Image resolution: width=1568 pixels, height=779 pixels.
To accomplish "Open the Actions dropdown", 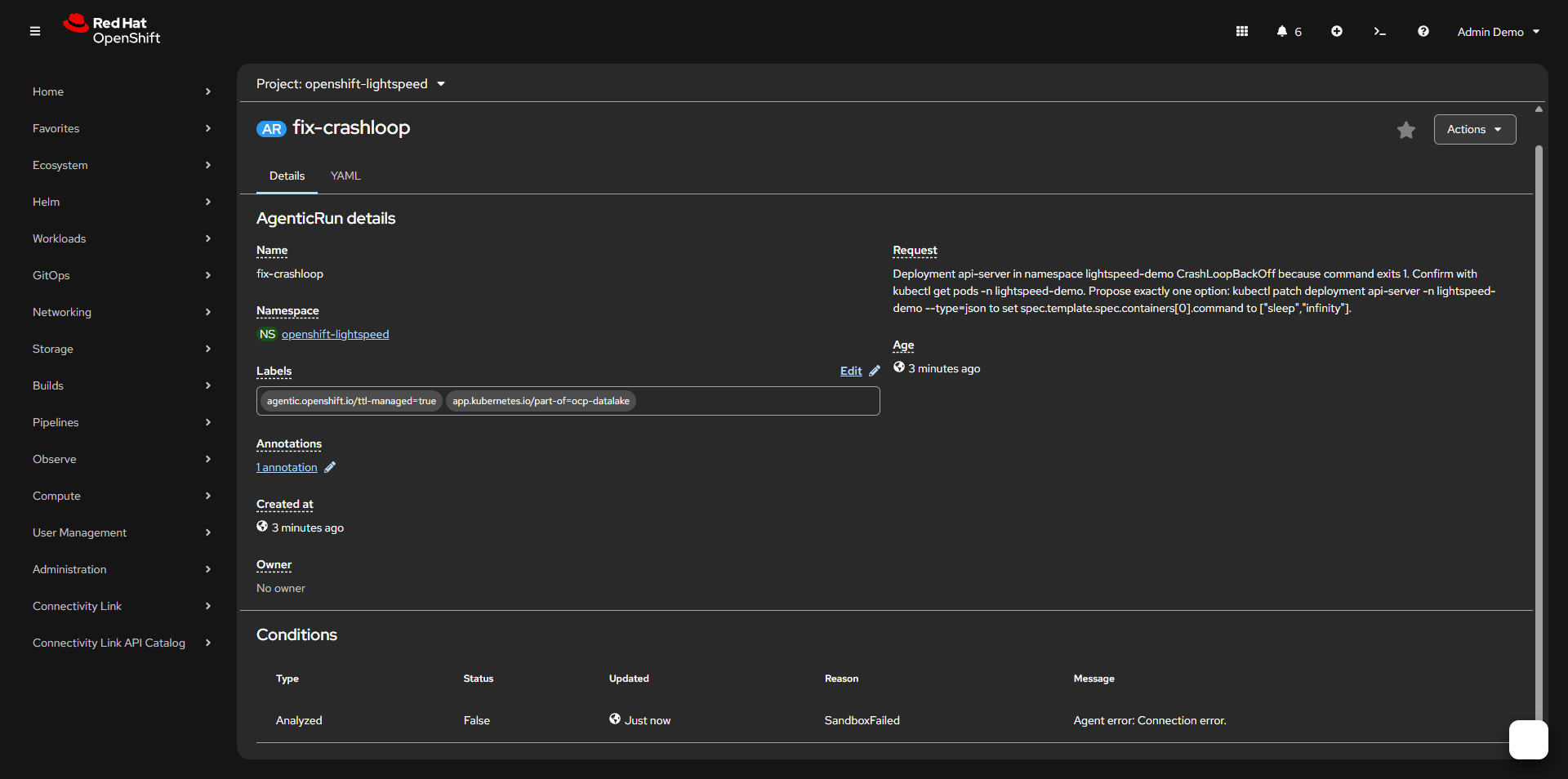I will 1475,129.
